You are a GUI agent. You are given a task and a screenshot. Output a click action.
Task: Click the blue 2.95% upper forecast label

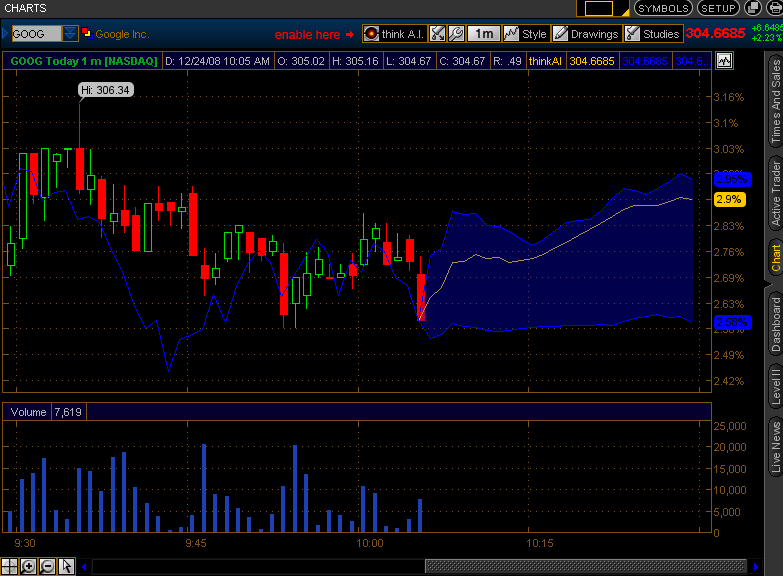click(732, 179)
